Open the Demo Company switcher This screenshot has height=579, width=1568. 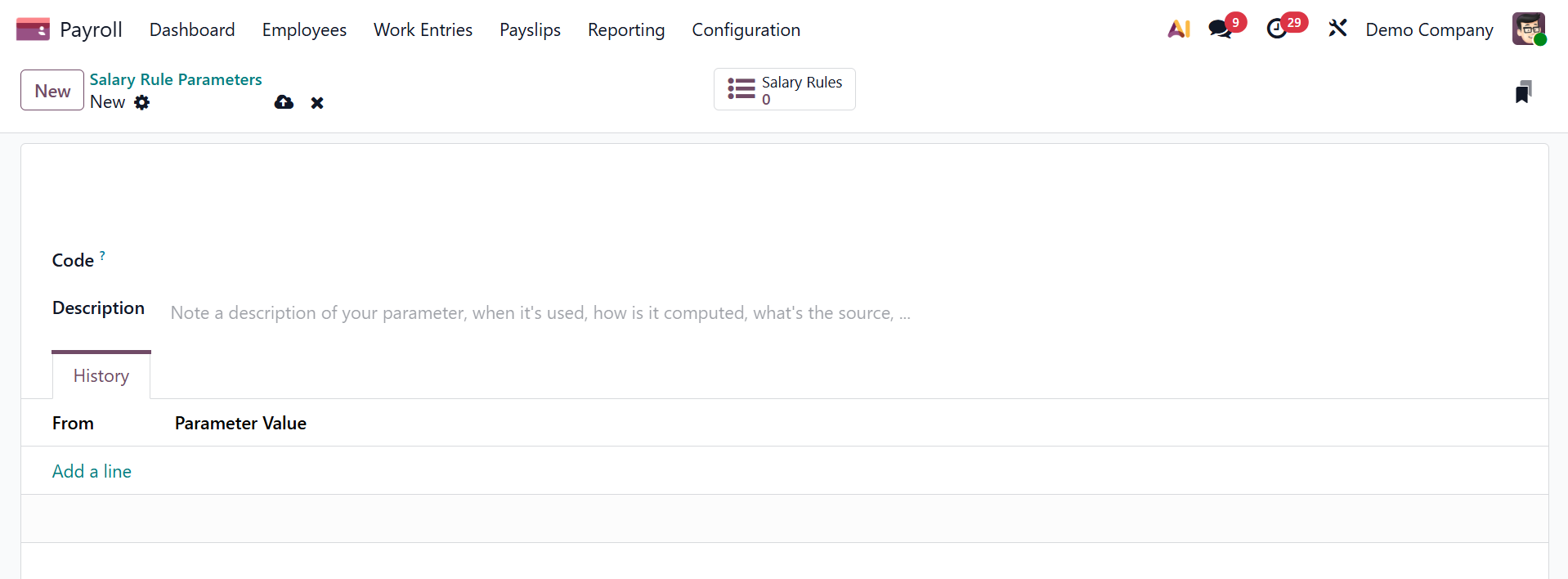[x=1429, y=30]
